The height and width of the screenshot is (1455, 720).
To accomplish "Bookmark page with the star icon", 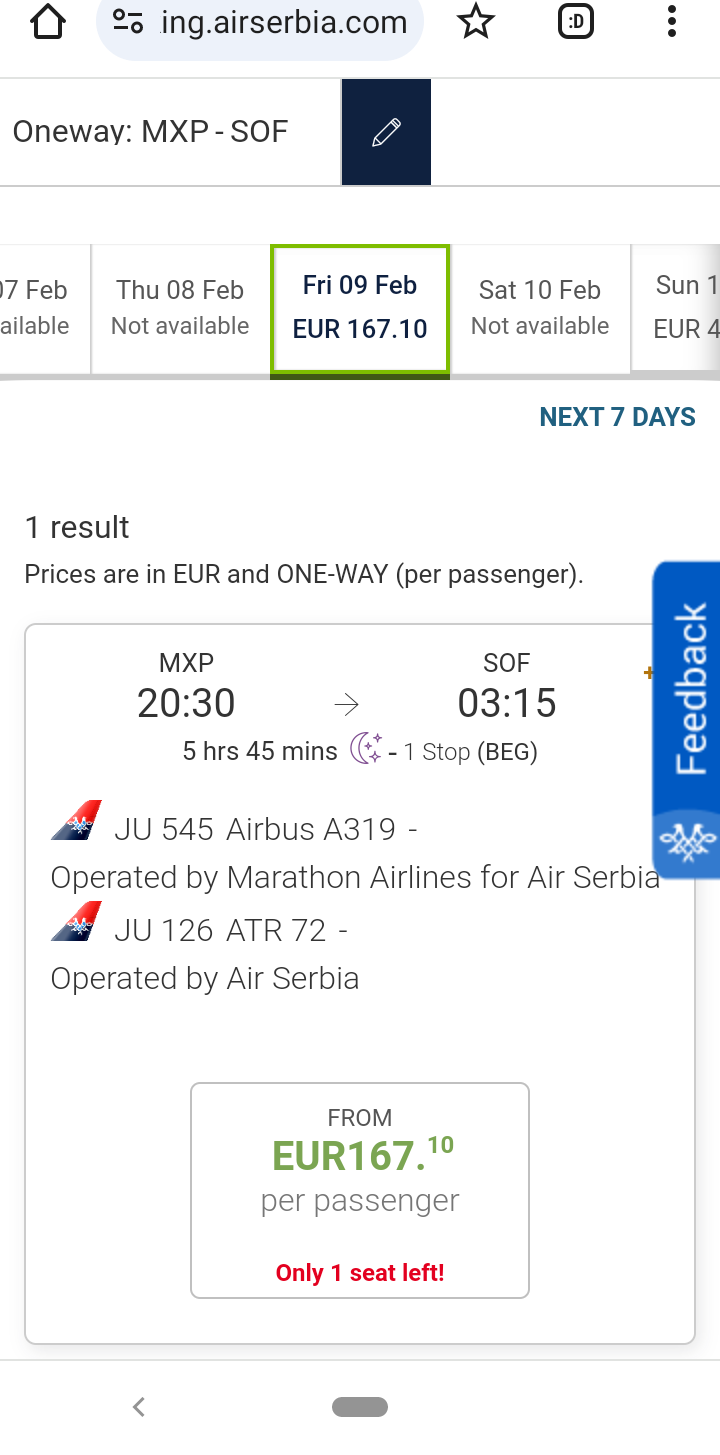I will 476,22.
